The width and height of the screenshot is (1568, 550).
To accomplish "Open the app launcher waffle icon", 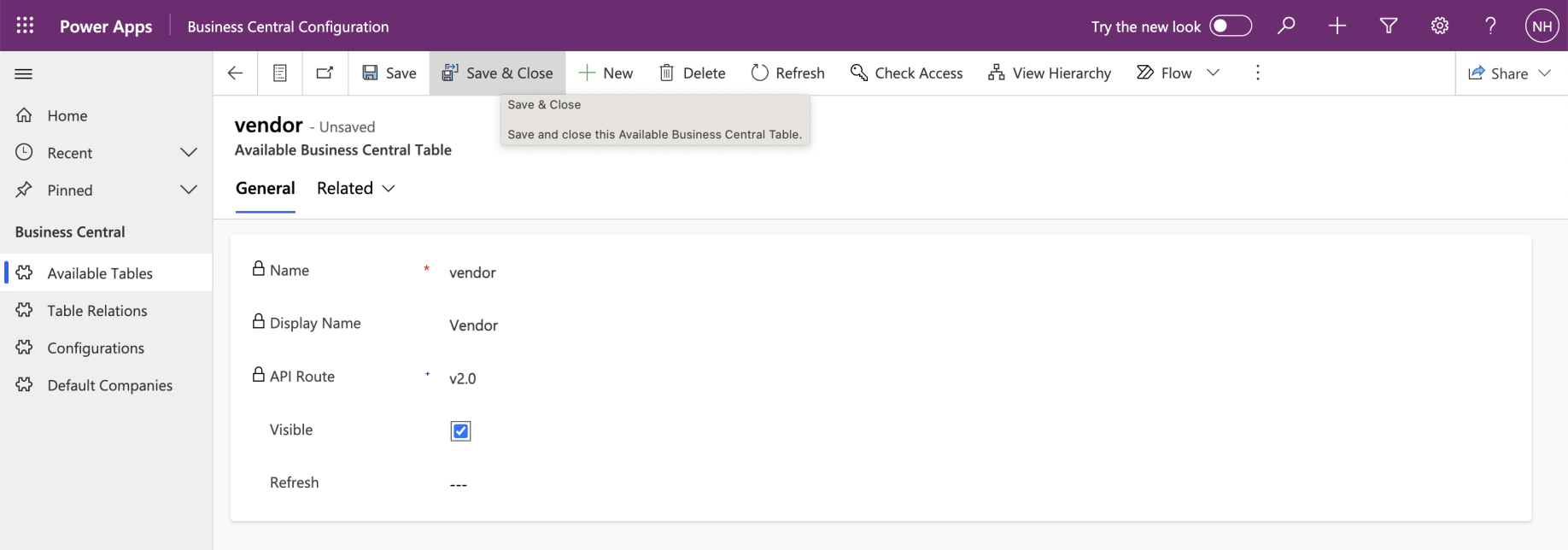I will pos(26,26).
